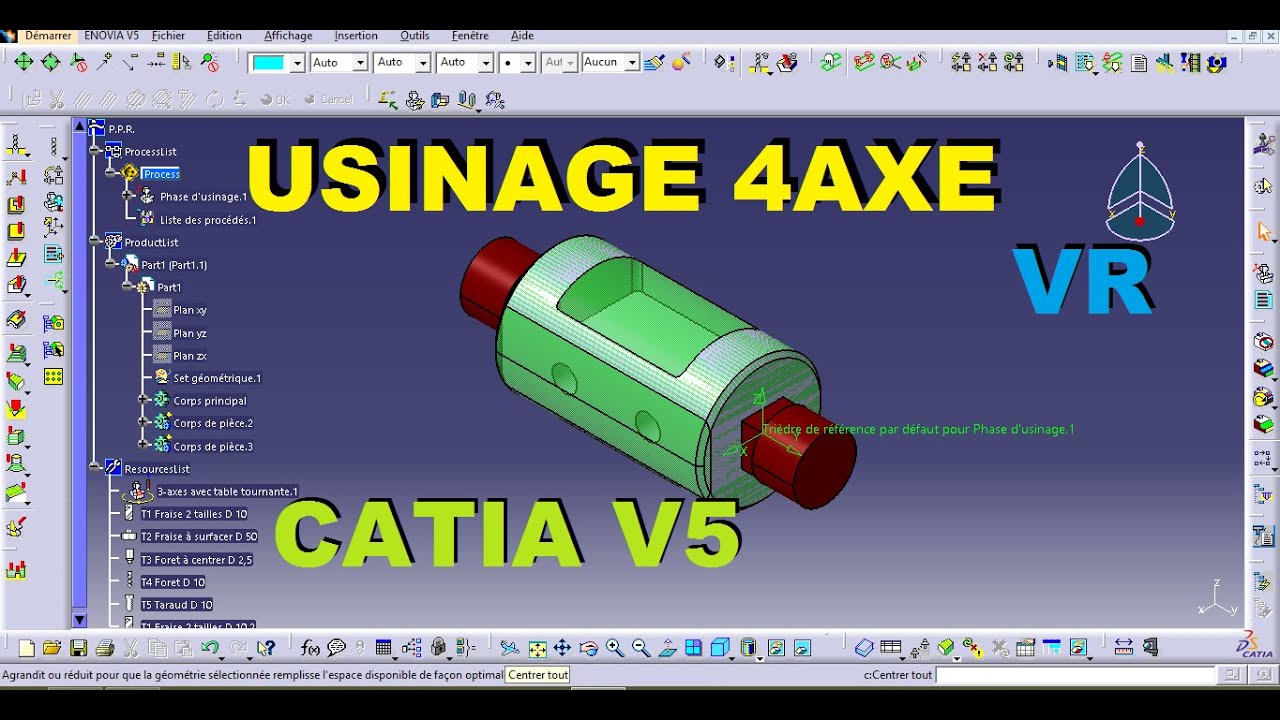The image size is (1280, 720).
Task: Click the Save diskette icon
Action: coord(78,648)
